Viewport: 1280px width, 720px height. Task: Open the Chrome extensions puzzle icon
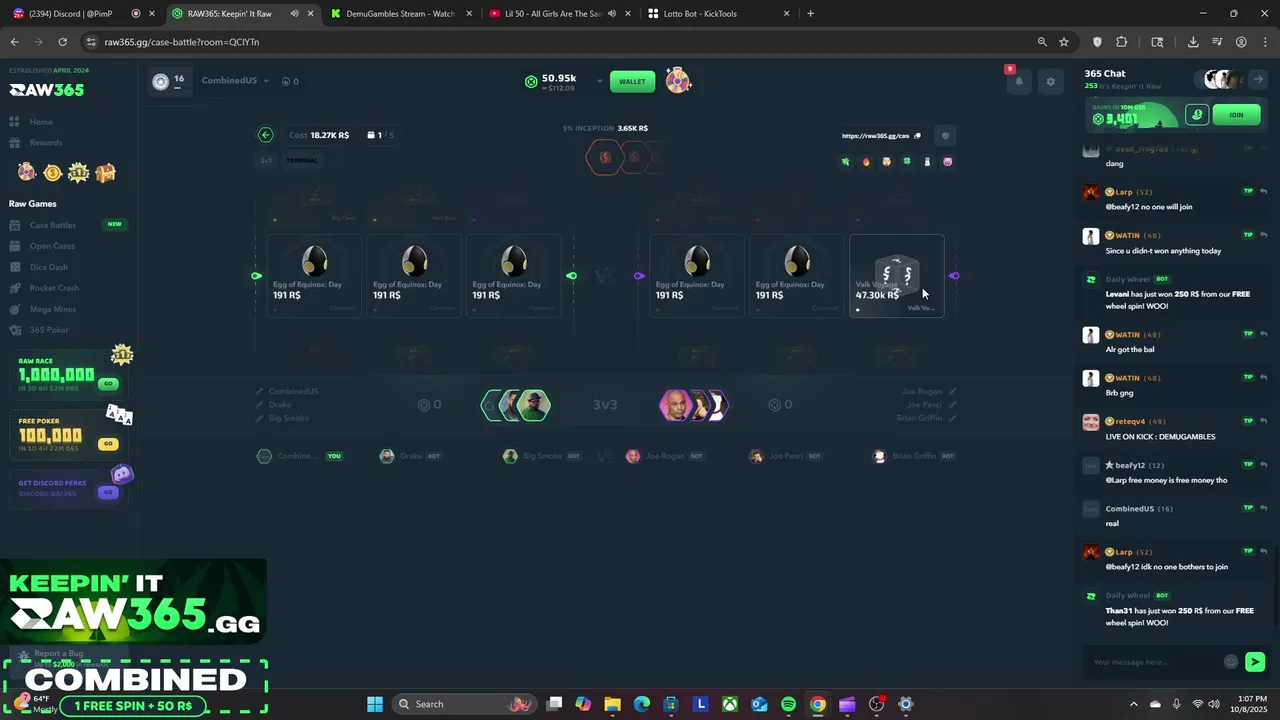click(x=1121, y=42)
